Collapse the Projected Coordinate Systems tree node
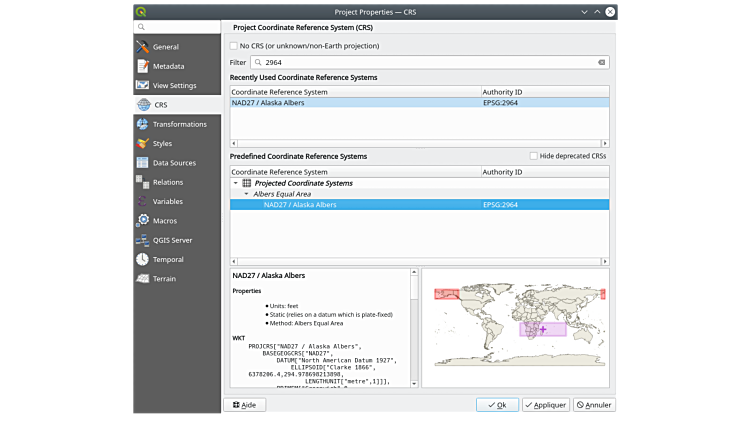The width and height of the screenshot is (752, 423). pyautogui.click(x=236, y=184)
